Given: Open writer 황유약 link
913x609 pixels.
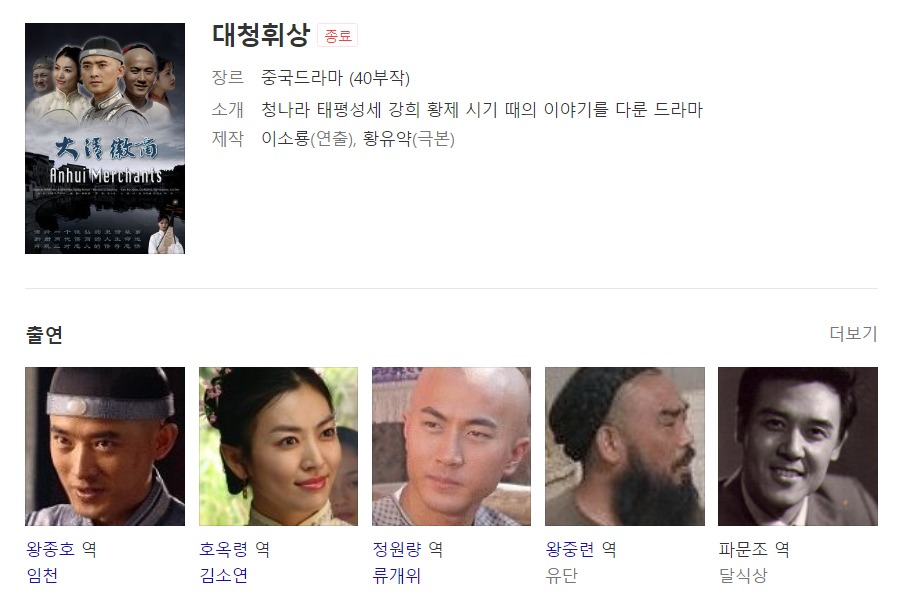Looking at the screenshot, I should [387, 139].
